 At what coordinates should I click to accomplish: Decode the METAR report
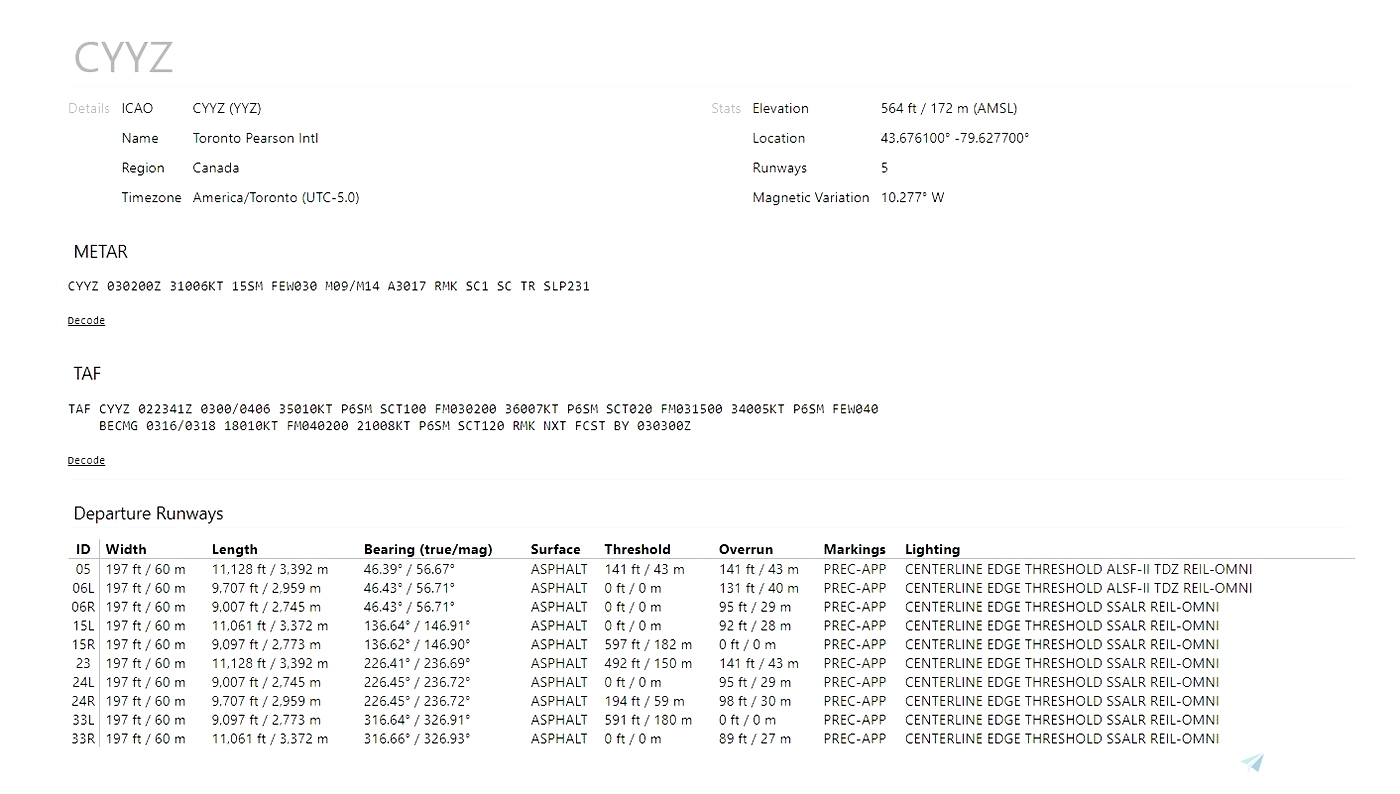point(85,320)
